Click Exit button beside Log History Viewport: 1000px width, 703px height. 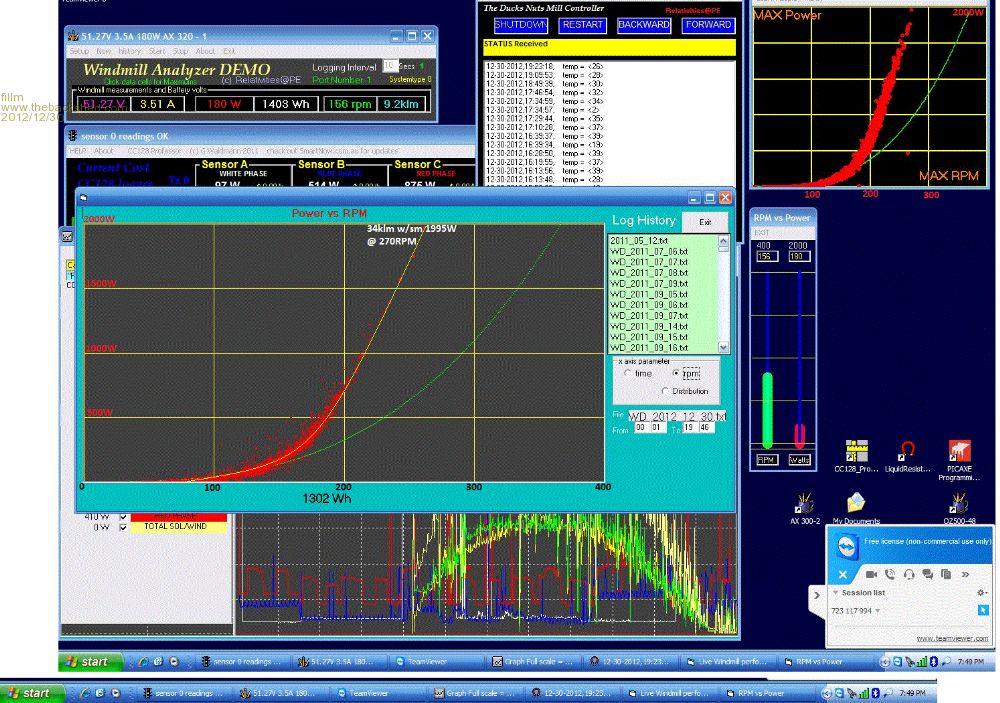pyautogui.click(x=706, y=221)
